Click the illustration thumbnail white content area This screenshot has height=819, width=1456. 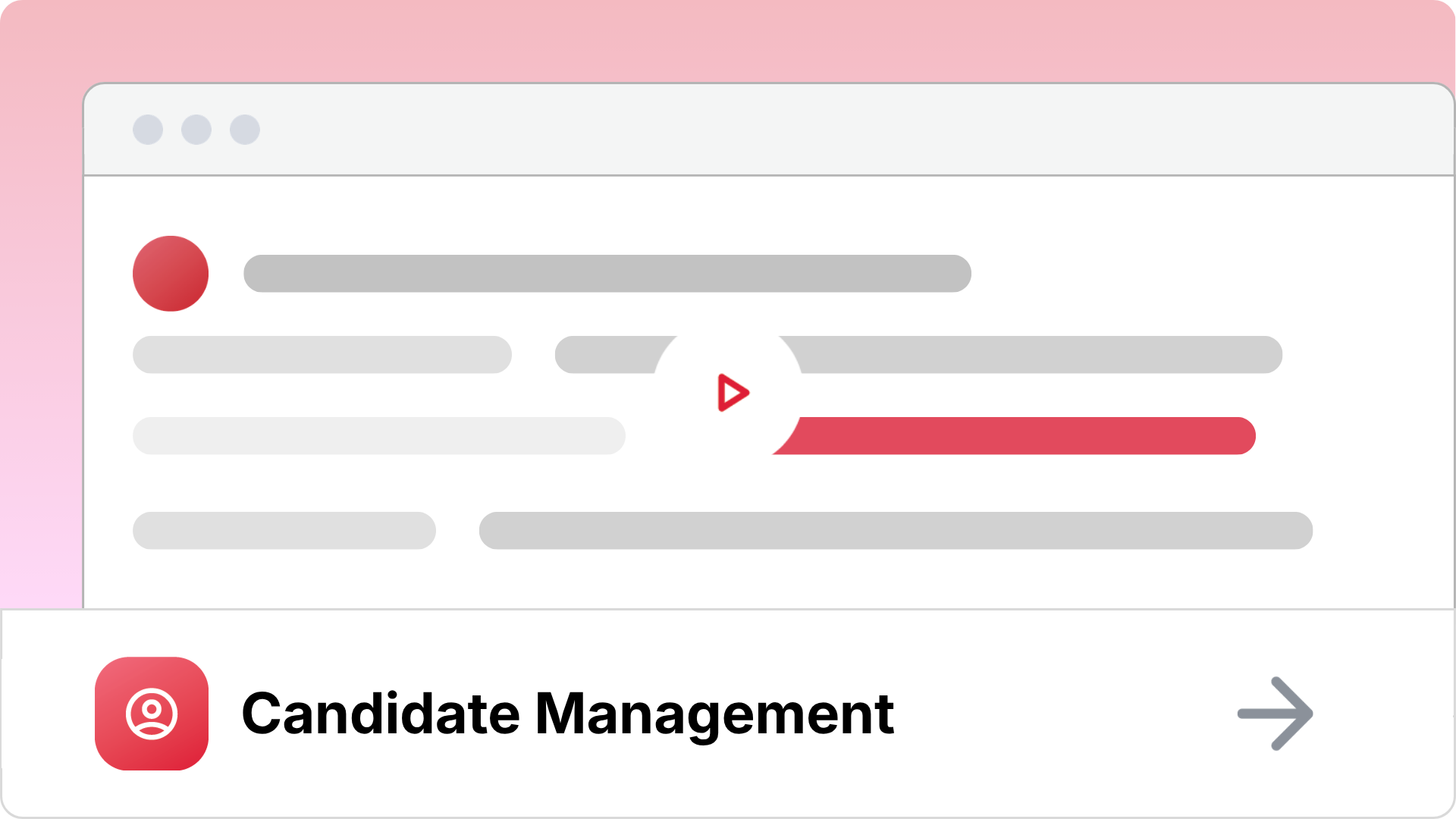[769, 392]
